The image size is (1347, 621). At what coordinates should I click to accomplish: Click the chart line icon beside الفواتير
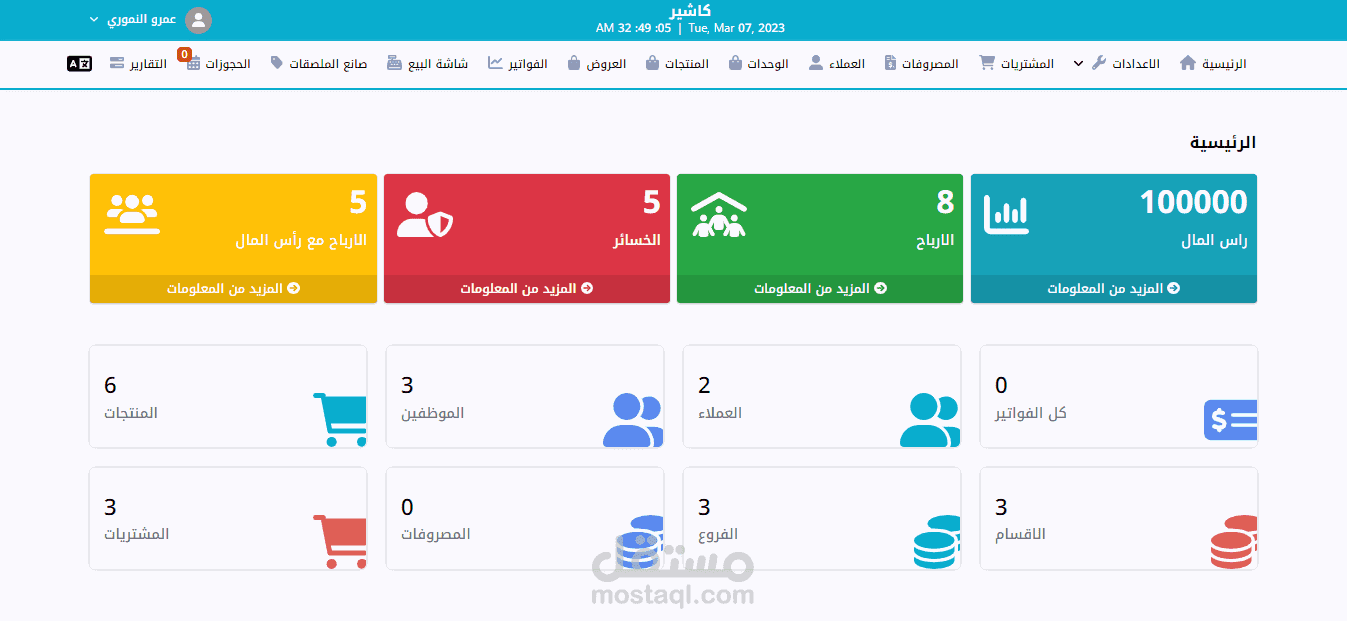496,63
